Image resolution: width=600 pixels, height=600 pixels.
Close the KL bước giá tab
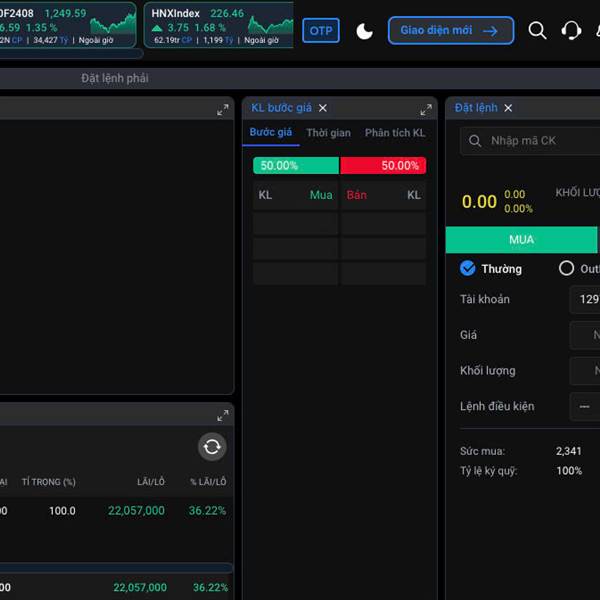(x=323, y=108)
